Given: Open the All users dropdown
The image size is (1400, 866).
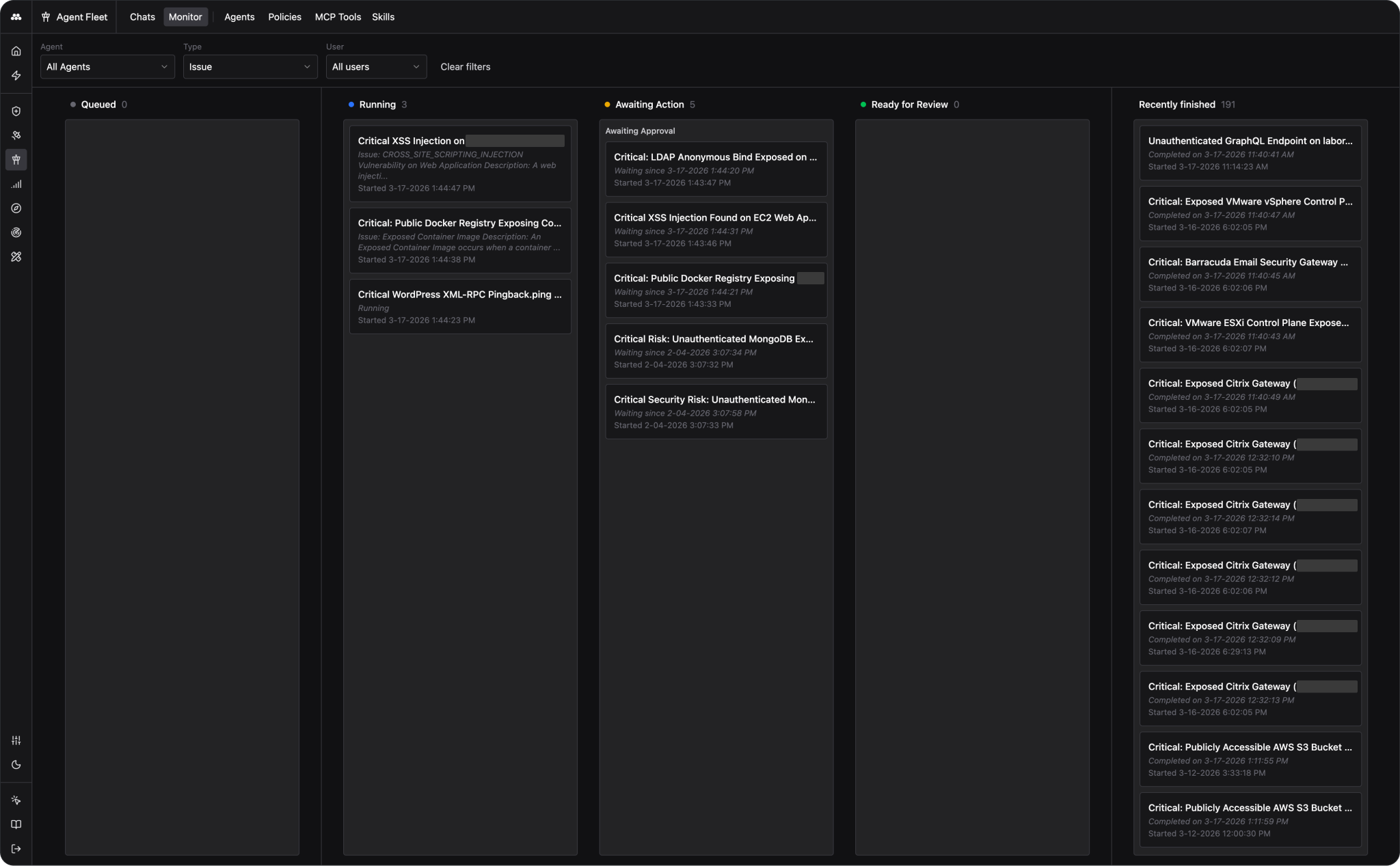Looking at the screenshot, I should (x=376, y=67).
